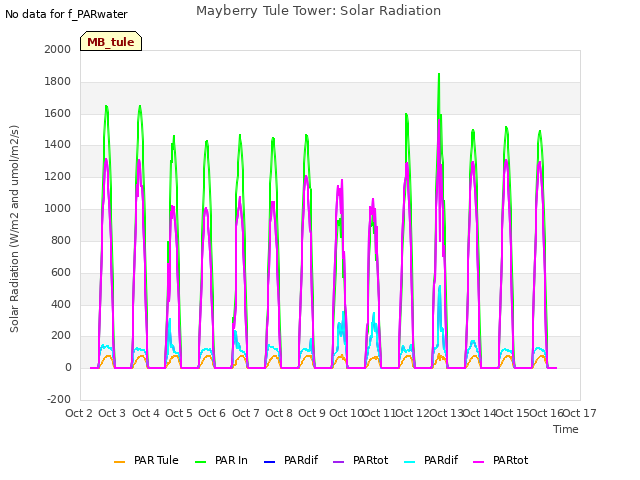The height and width of the screenshot is (480, 640).
Task: Click the magenta PARtot legend marker
Action: 478,462
